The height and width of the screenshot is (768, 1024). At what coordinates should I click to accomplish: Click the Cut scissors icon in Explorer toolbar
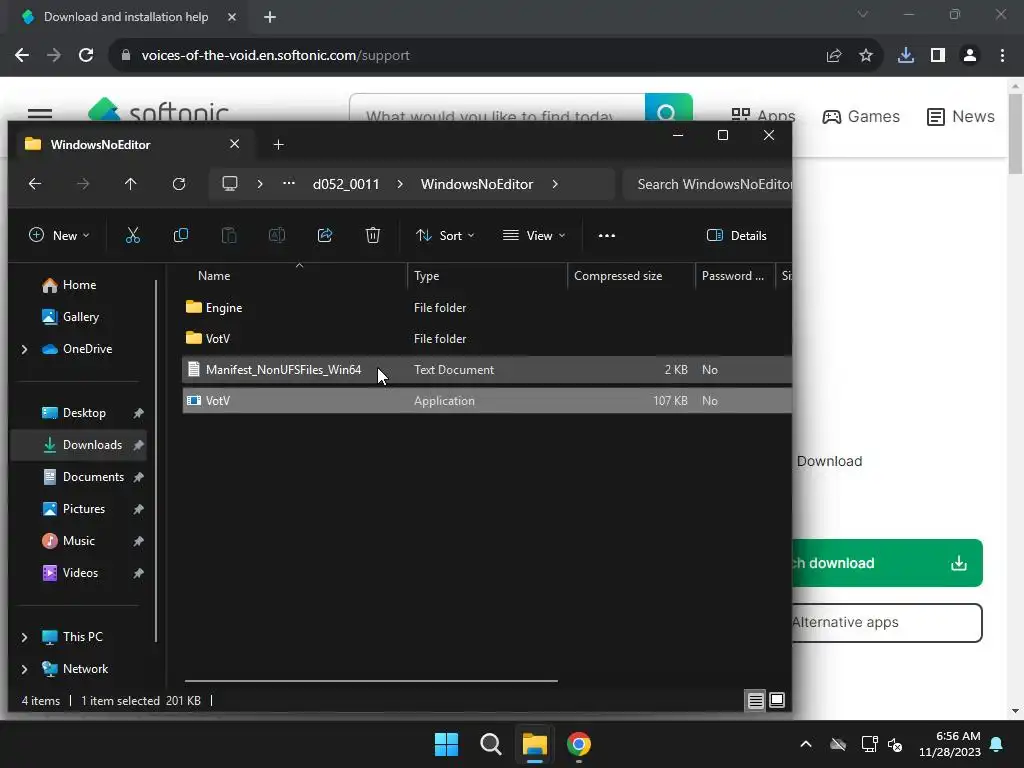tap(133, 236)
